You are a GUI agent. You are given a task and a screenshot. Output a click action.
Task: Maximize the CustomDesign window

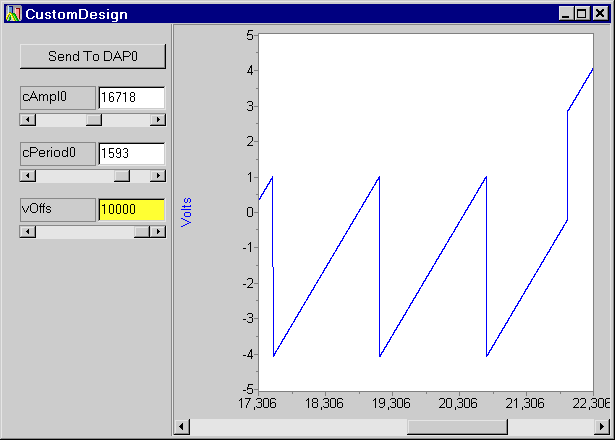click(581, 14)
